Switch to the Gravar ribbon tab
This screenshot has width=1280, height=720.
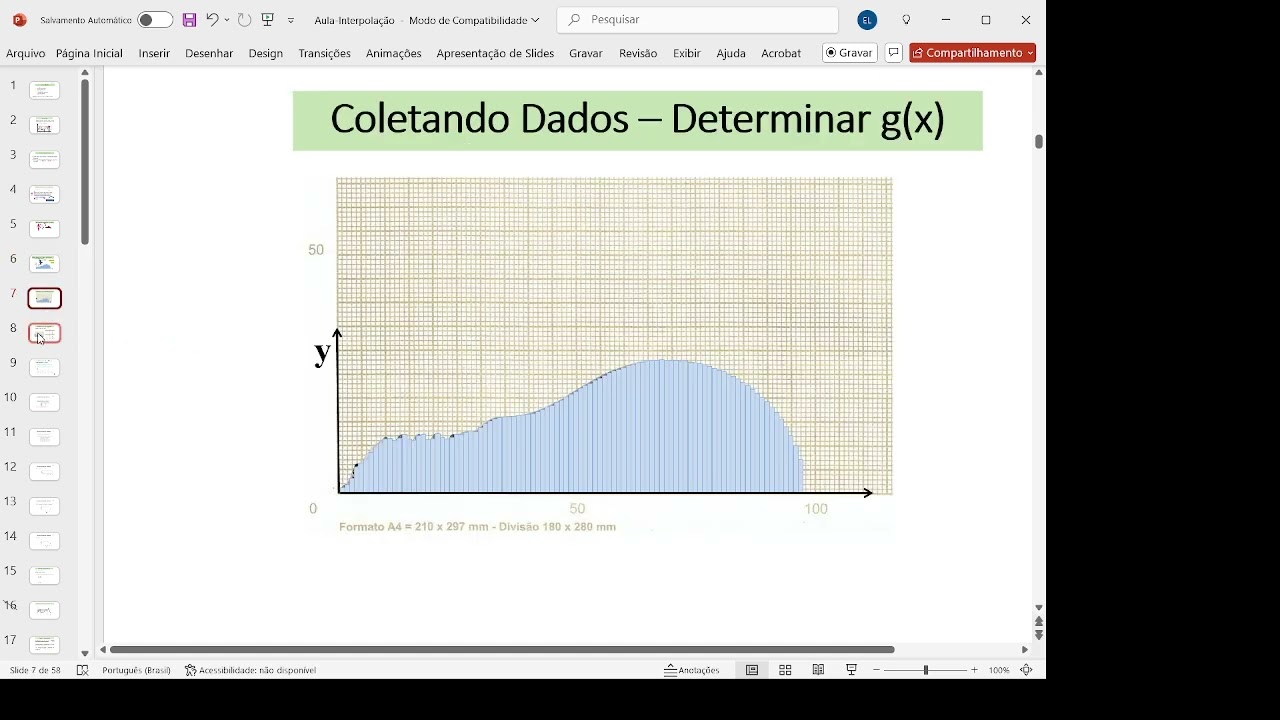pyautogui.click(x=586, y=53)
